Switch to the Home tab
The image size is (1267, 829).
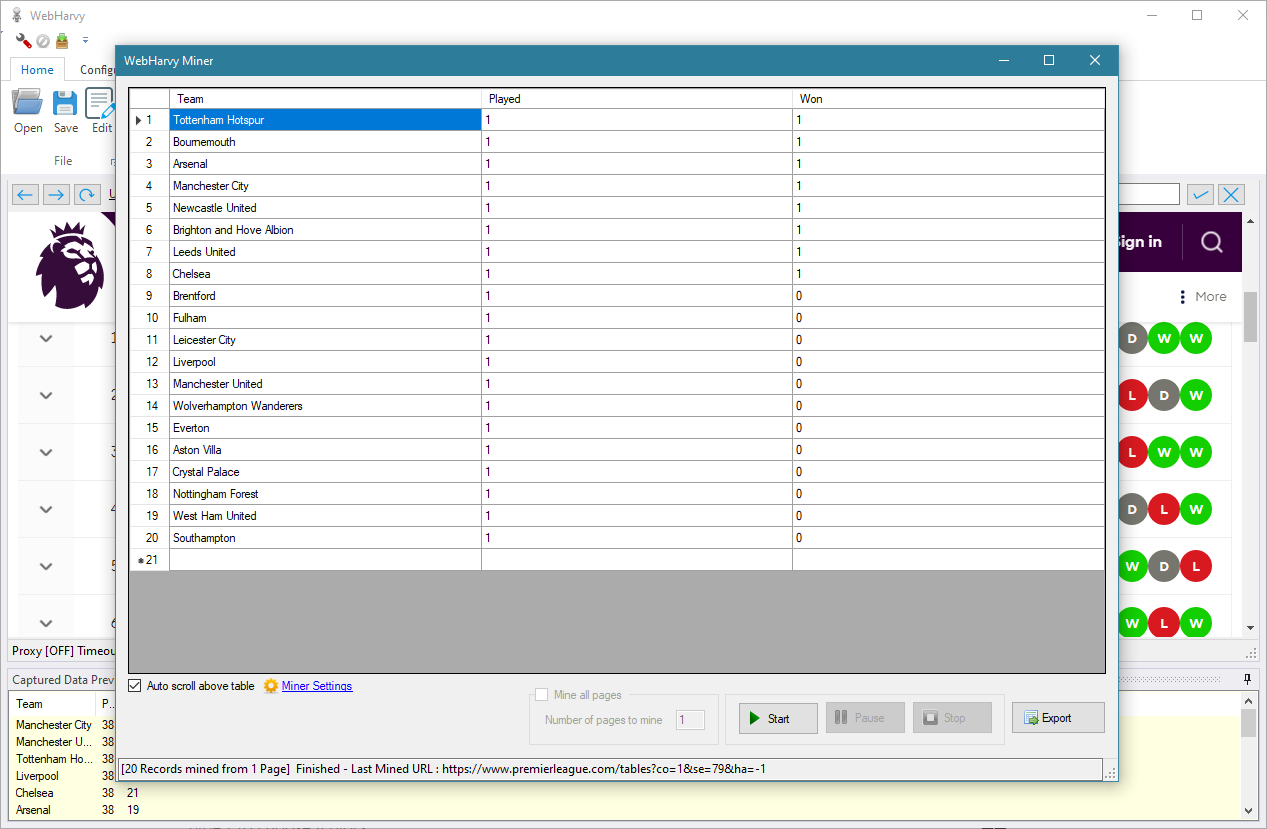pyautogui.click(x=36, y=69)
